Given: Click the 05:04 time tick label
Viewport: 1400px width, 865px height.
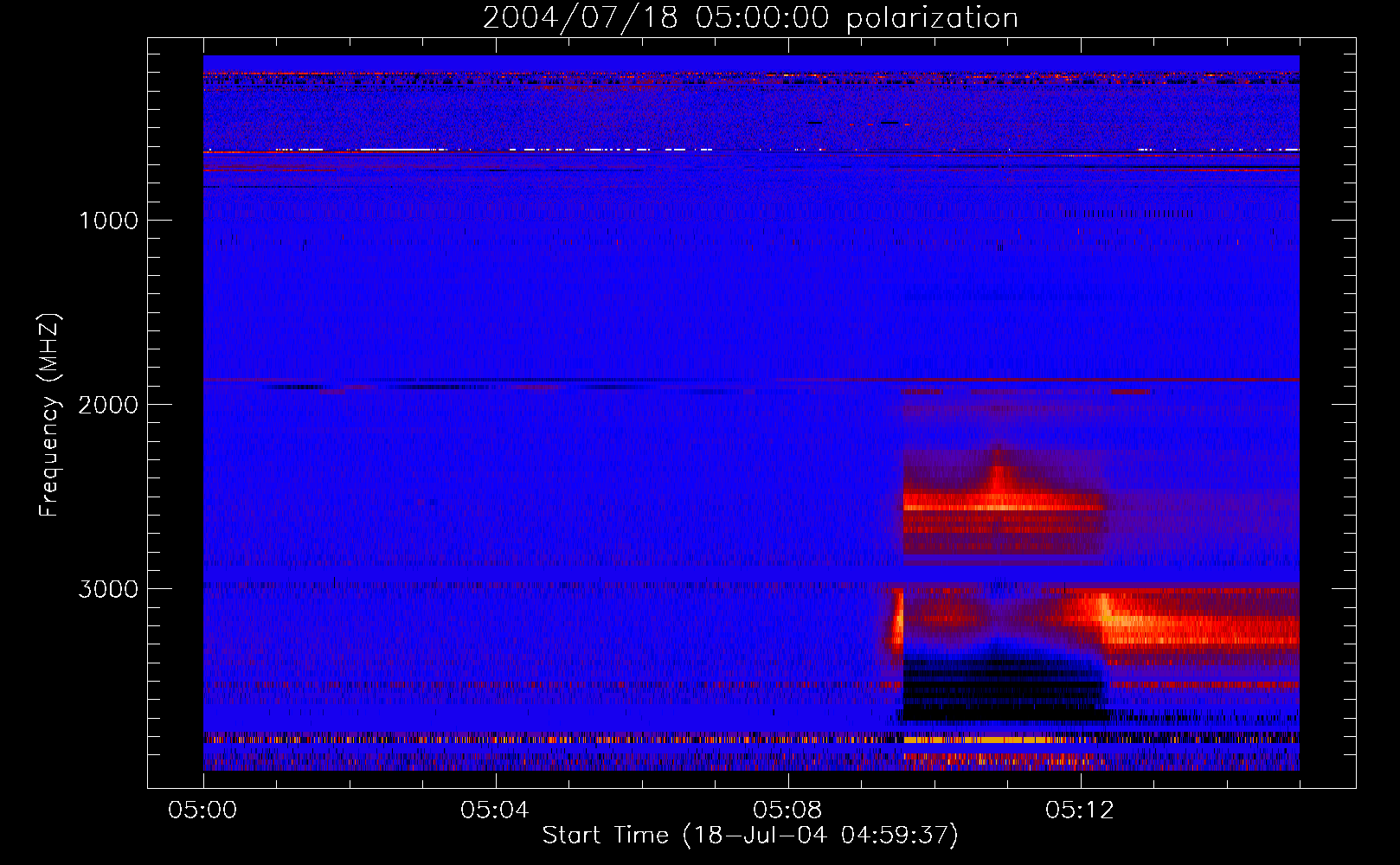Looking at the screenshot, I should click(x=495, y=811).
